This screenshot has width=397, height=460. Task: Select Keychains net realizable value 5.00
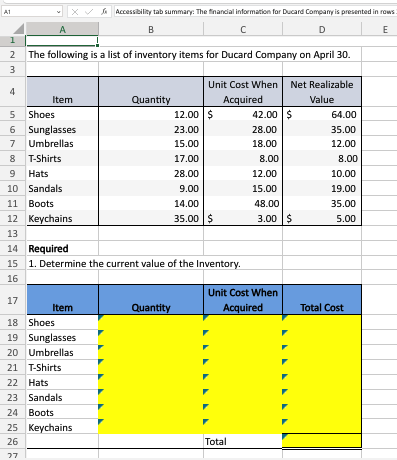(x=322, y=218)
